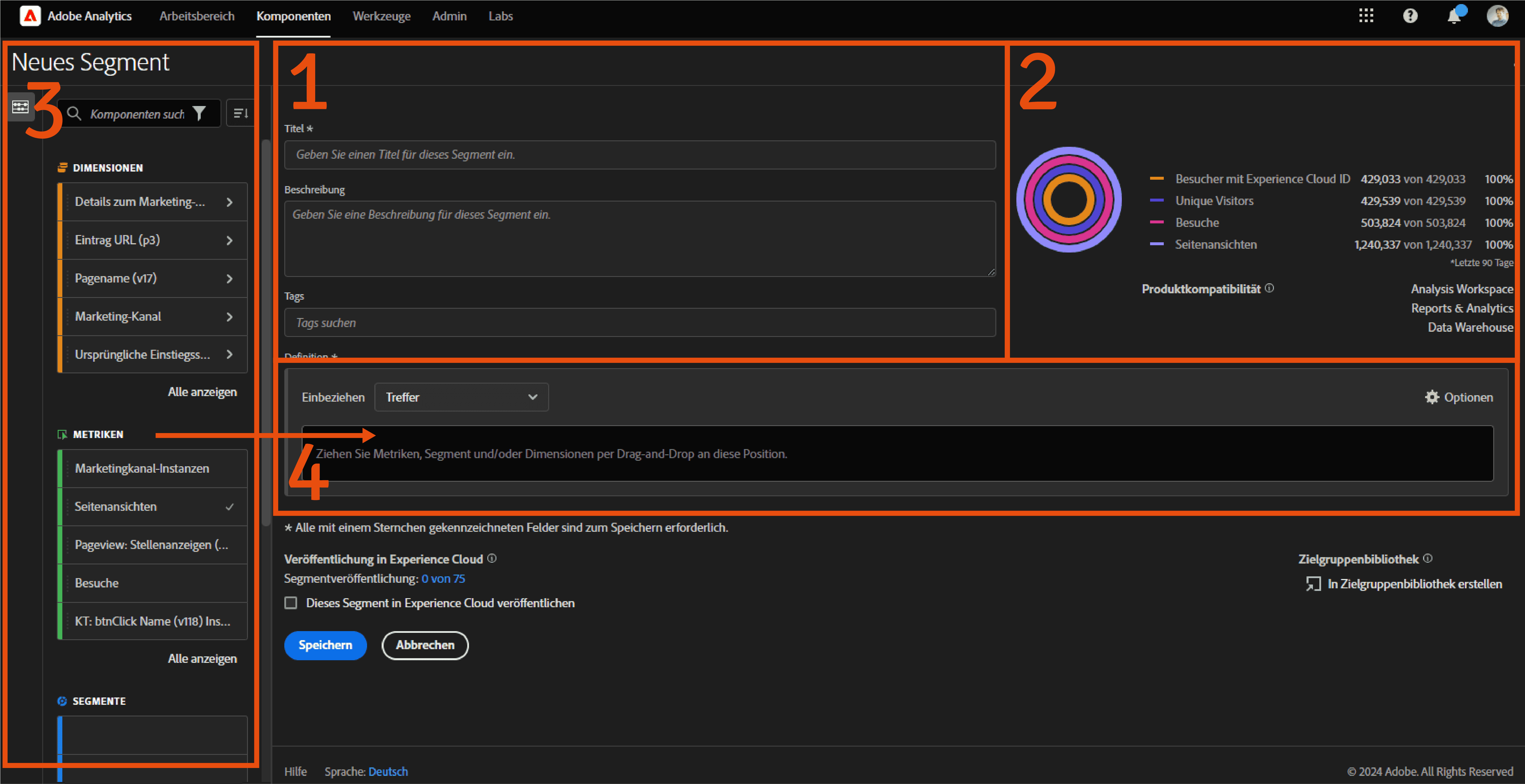Focus the Titel input field

coord(639,154)
